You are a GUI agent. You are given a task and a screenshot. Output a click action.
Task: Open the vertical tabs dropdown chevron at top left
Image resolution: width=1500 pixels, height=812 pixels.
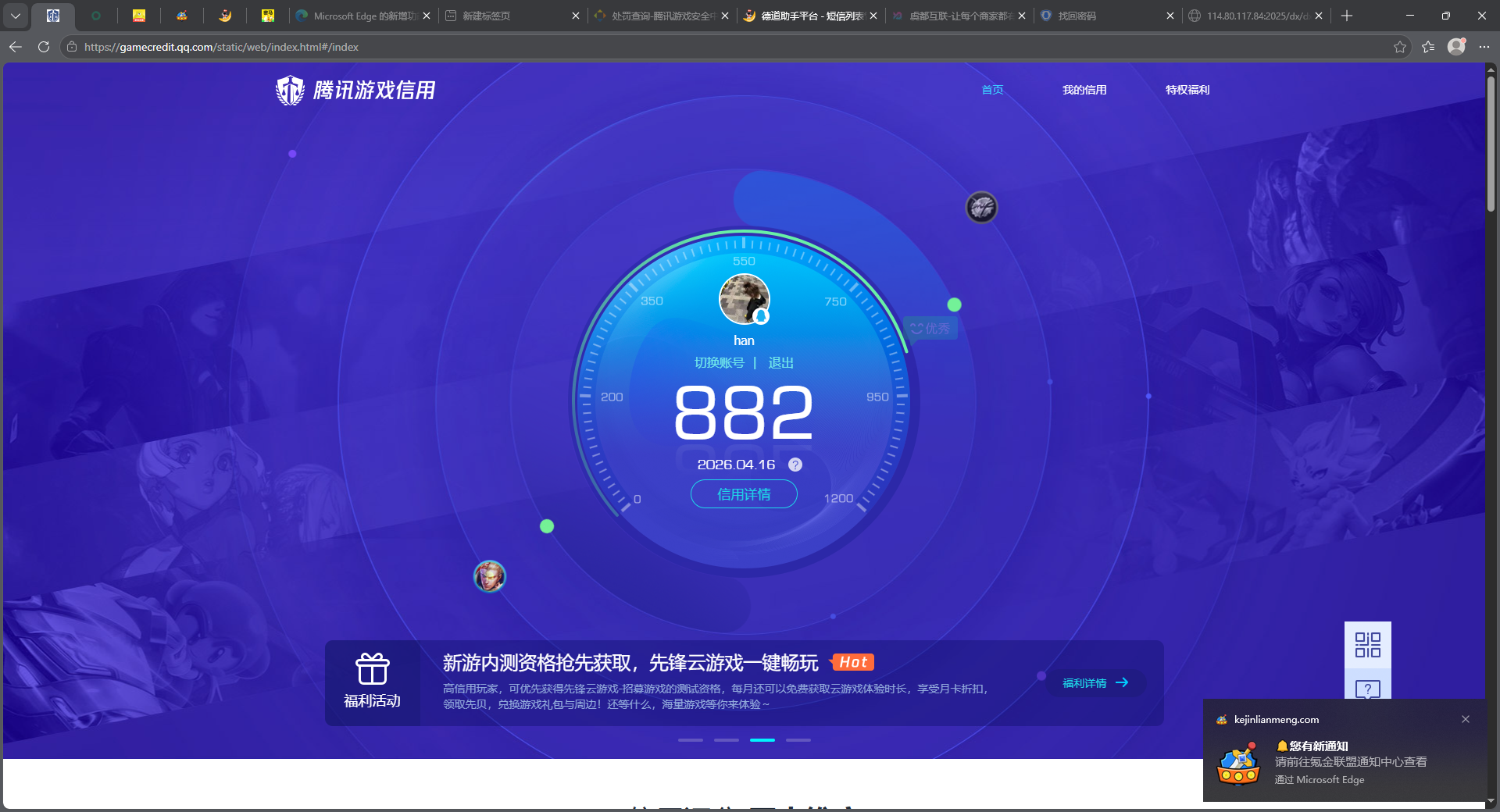(16, 16)
